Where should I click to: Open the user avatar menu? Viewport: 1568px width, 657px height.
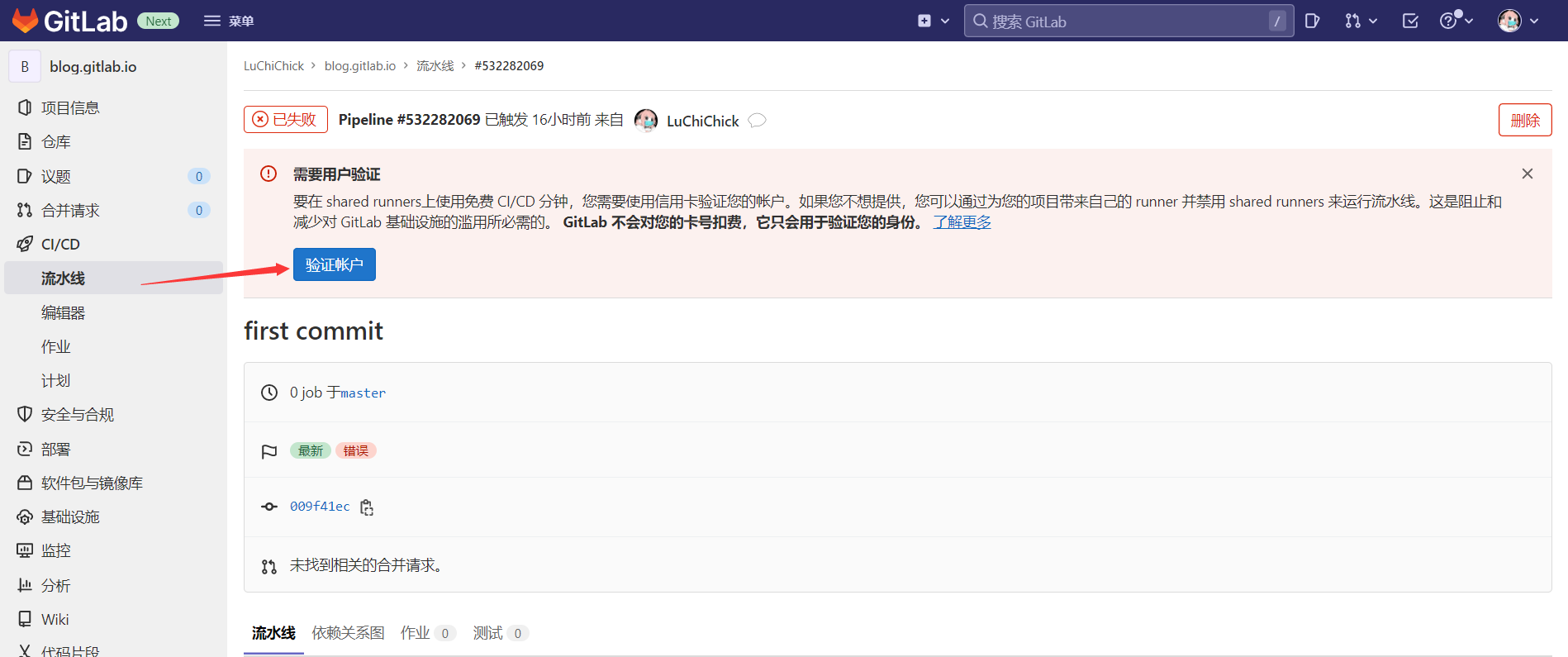point(1518,21)
